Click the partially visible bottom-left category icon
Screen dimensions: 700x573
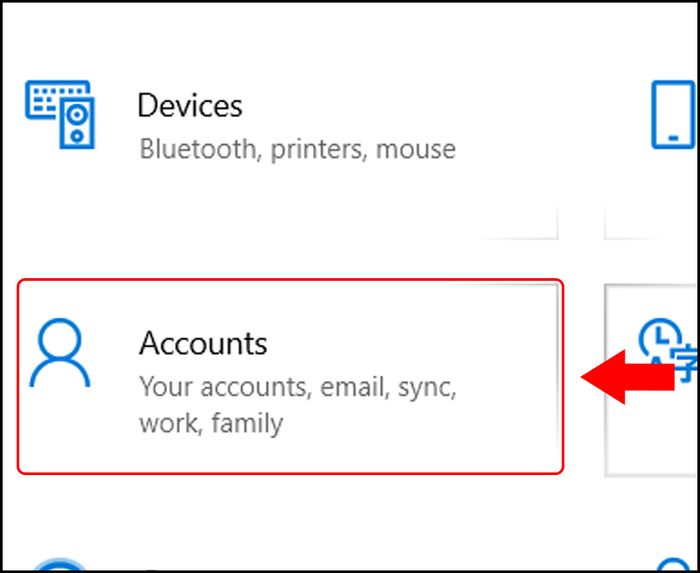coord(59,565)
